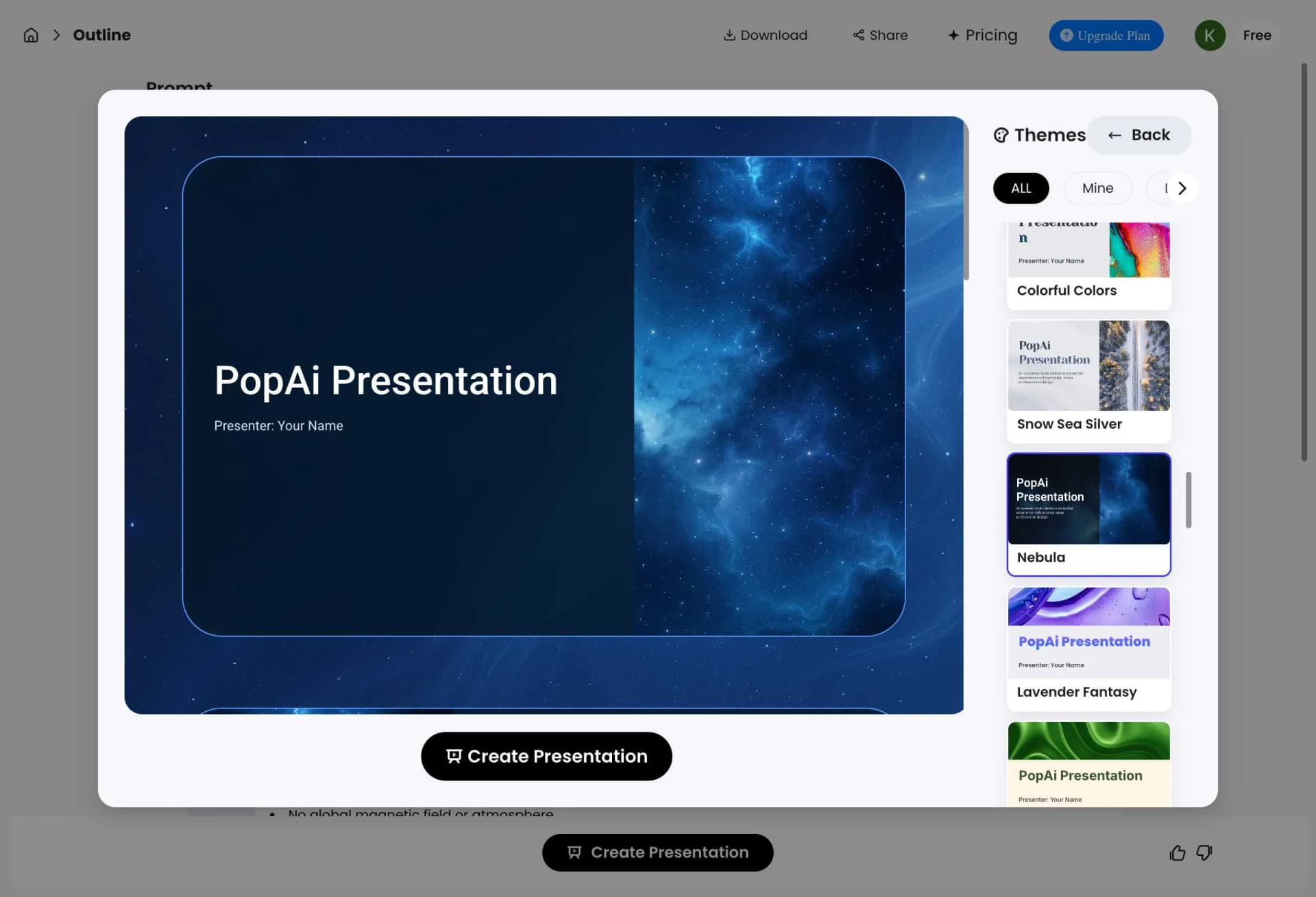
Task: Open the Pricing page link
Action: tap(982, 35)
